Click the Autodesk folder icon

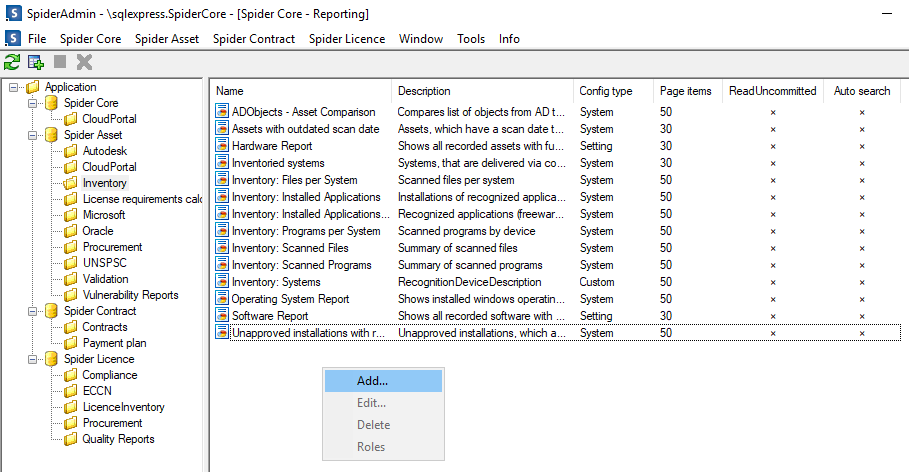coord(71,151)
